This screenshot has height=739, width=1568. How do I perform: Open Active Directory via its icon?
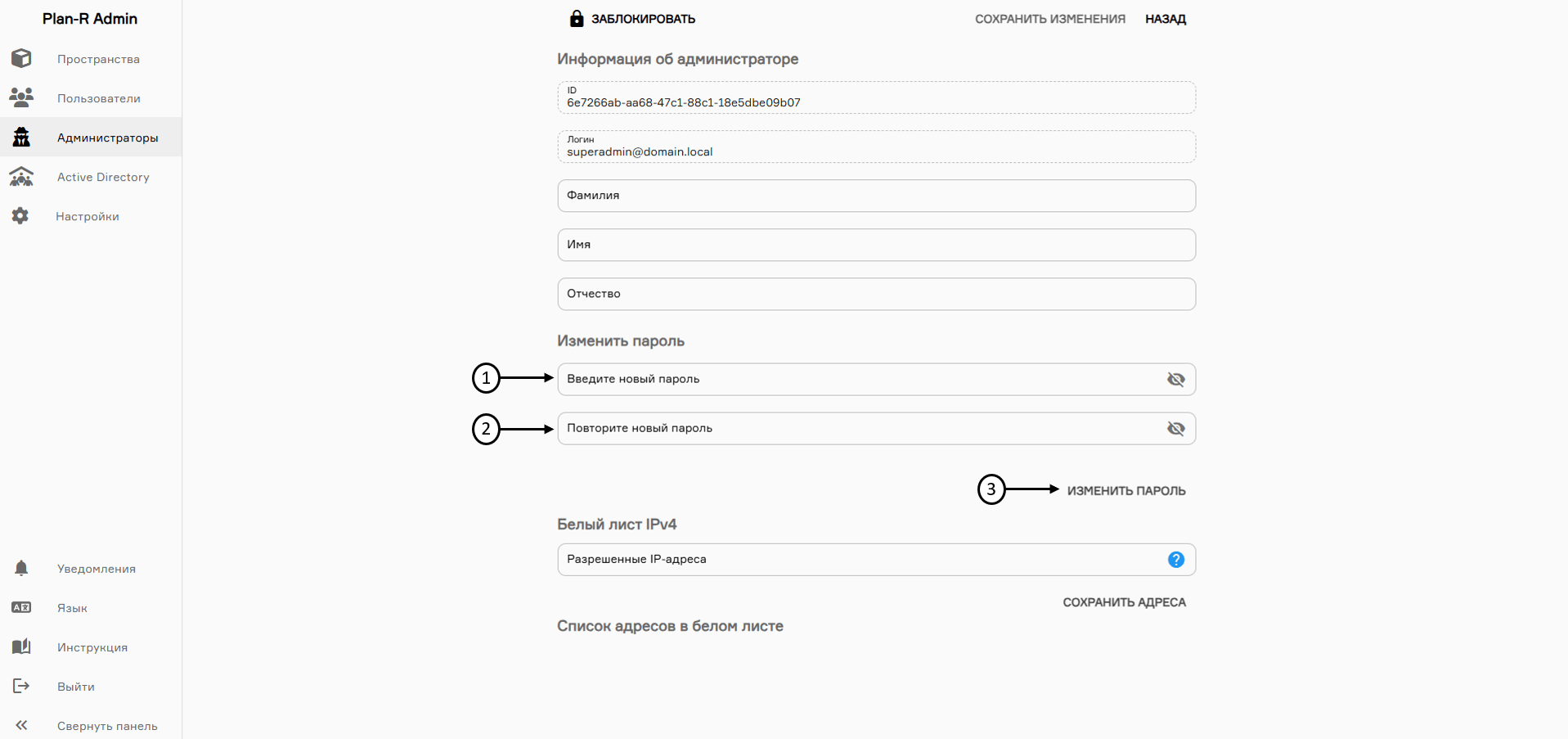point(21,176)
